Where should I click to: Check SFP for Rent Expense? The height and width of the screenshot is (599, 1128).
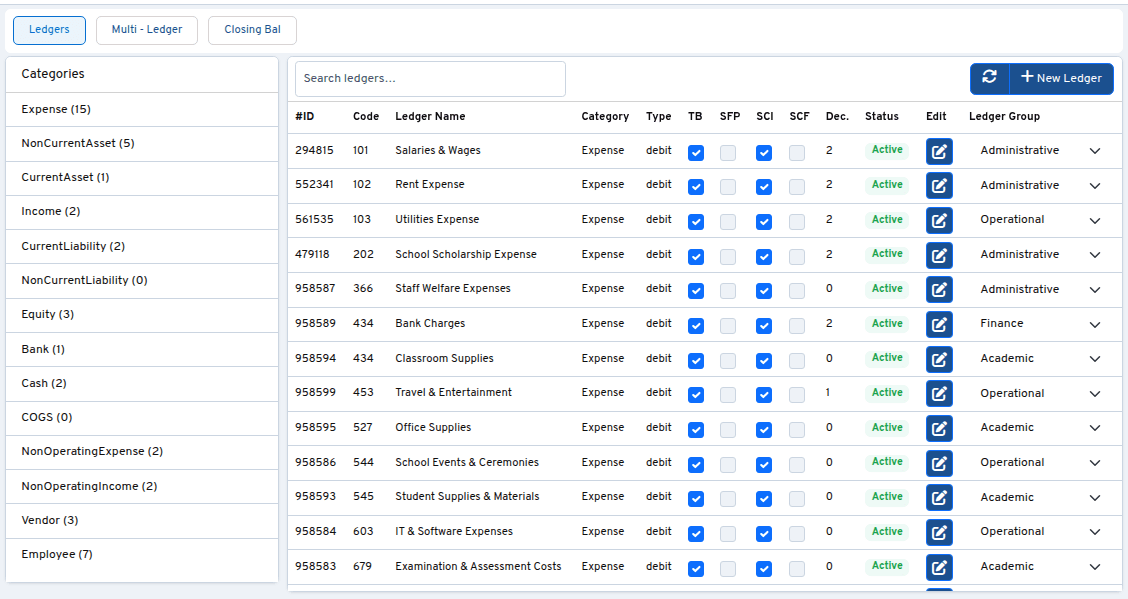[728, 187]
